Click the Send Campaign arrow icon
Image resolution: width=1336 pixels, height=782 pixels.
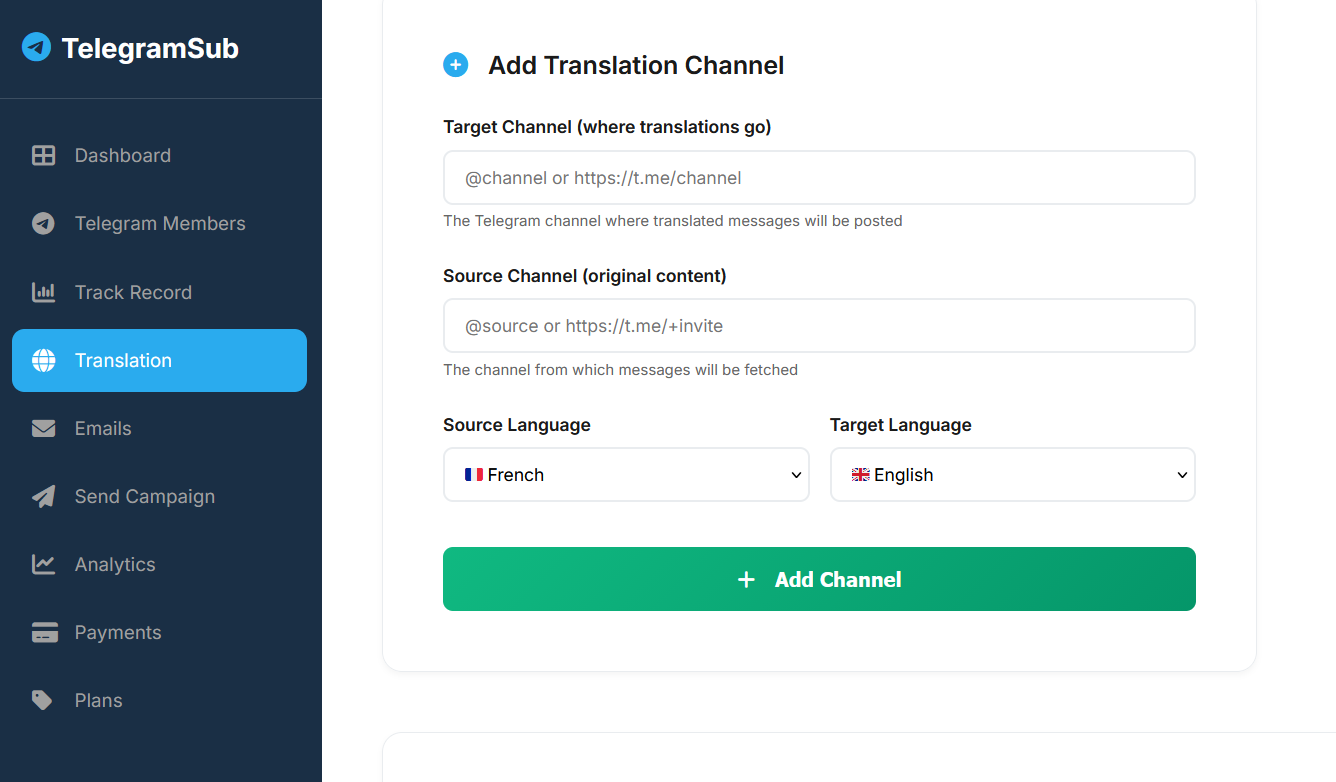click(x=43, y=496)
